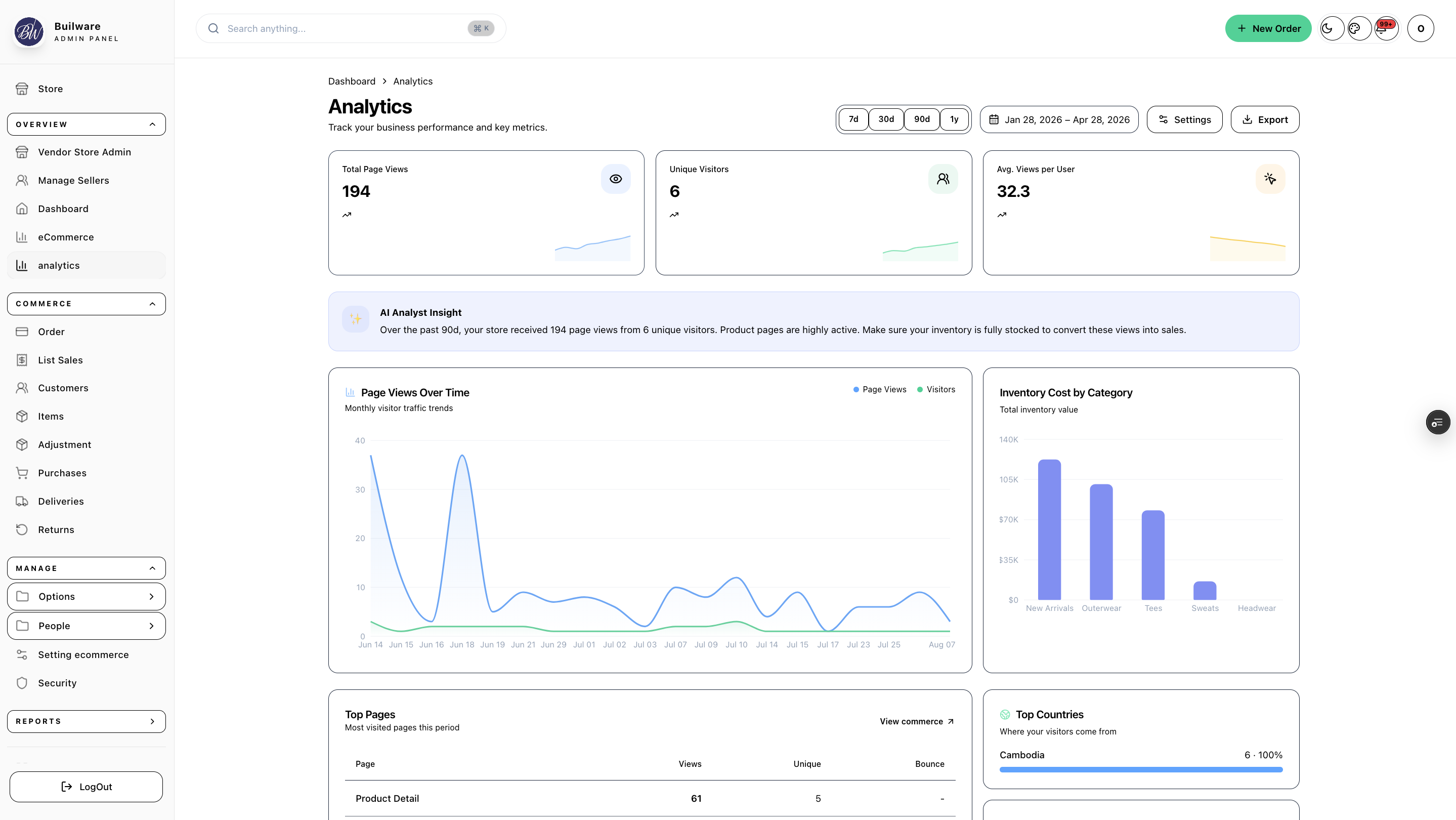Click the New Order button
The image size is (1456, 820).
[1268, 28]
